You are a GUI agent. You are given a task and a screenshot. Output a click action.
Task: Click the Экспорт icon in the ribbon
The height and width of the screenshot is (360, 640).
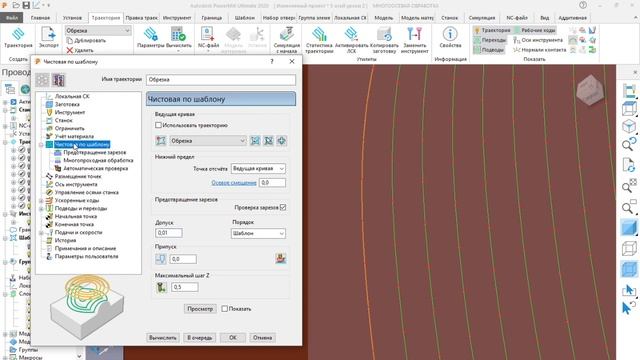pyautogui.click(x=49, y=35)
